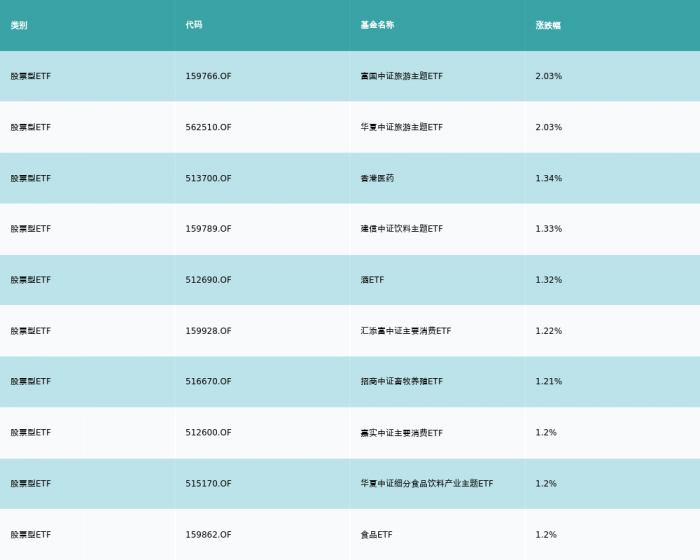
Task: Select fund code 512690.OF
Action: [208, 280]
